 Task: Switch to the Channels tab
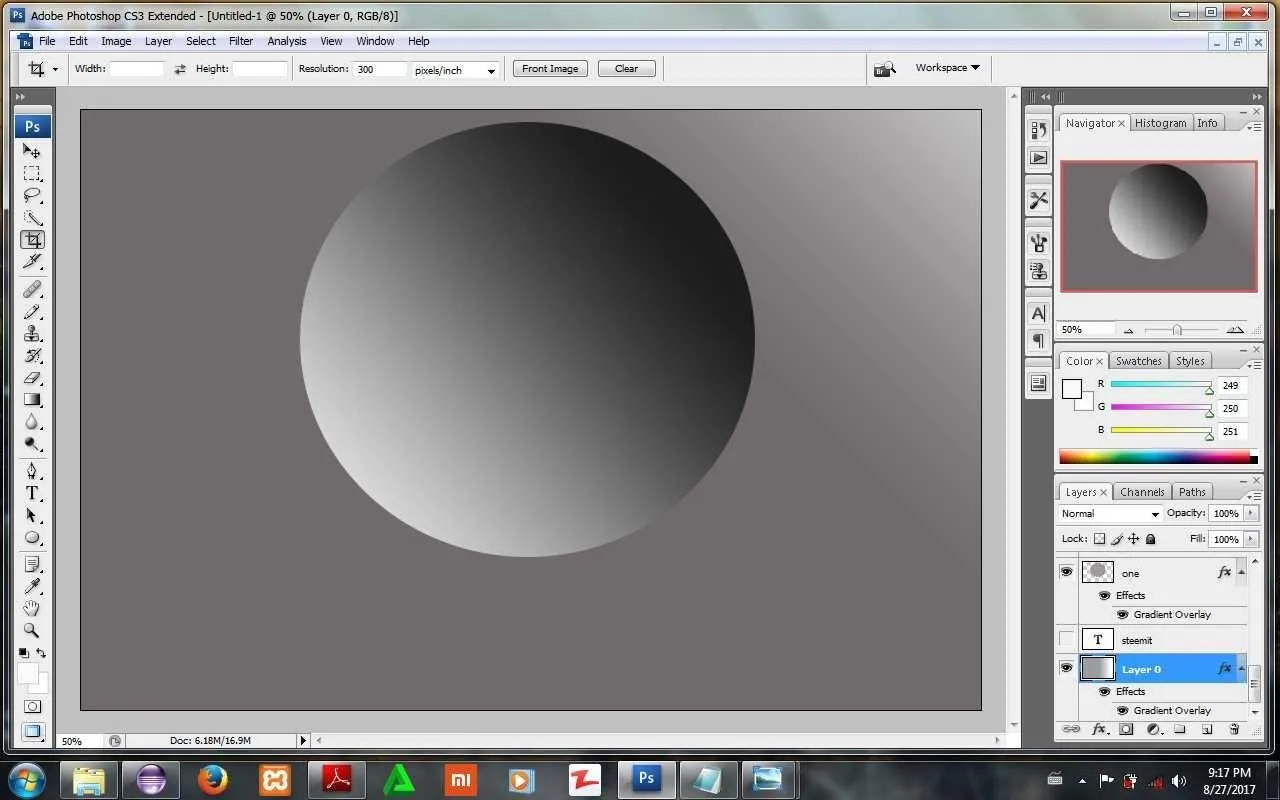[x=1142, y=492]
